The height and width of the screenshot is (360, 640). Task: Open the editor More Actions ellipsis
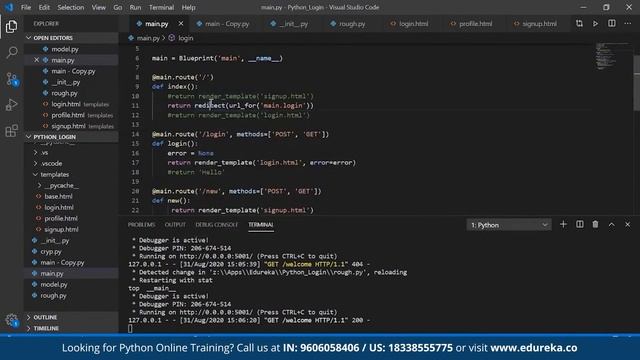[628, 24]
